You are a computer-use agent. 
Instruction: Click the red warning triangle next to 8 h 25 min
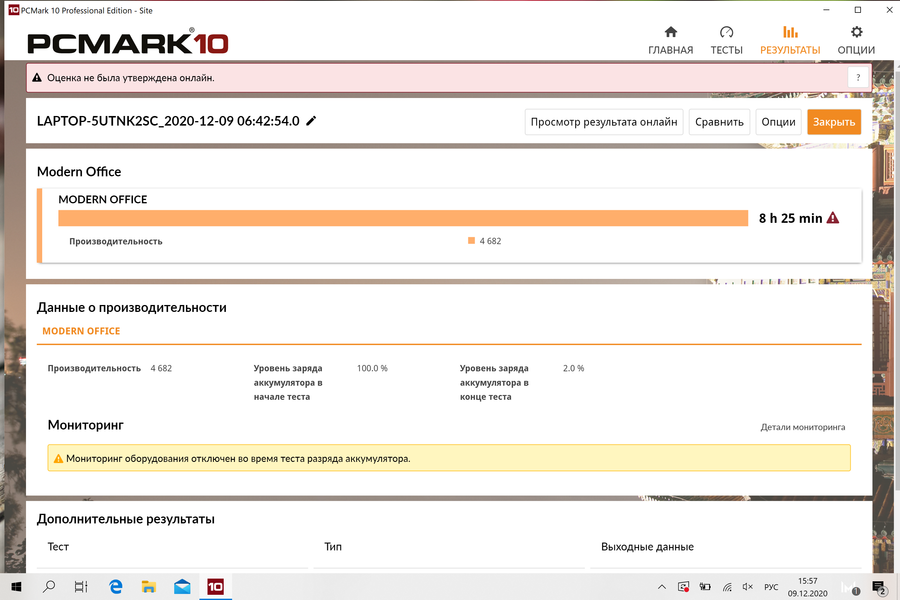coord(833,218)
